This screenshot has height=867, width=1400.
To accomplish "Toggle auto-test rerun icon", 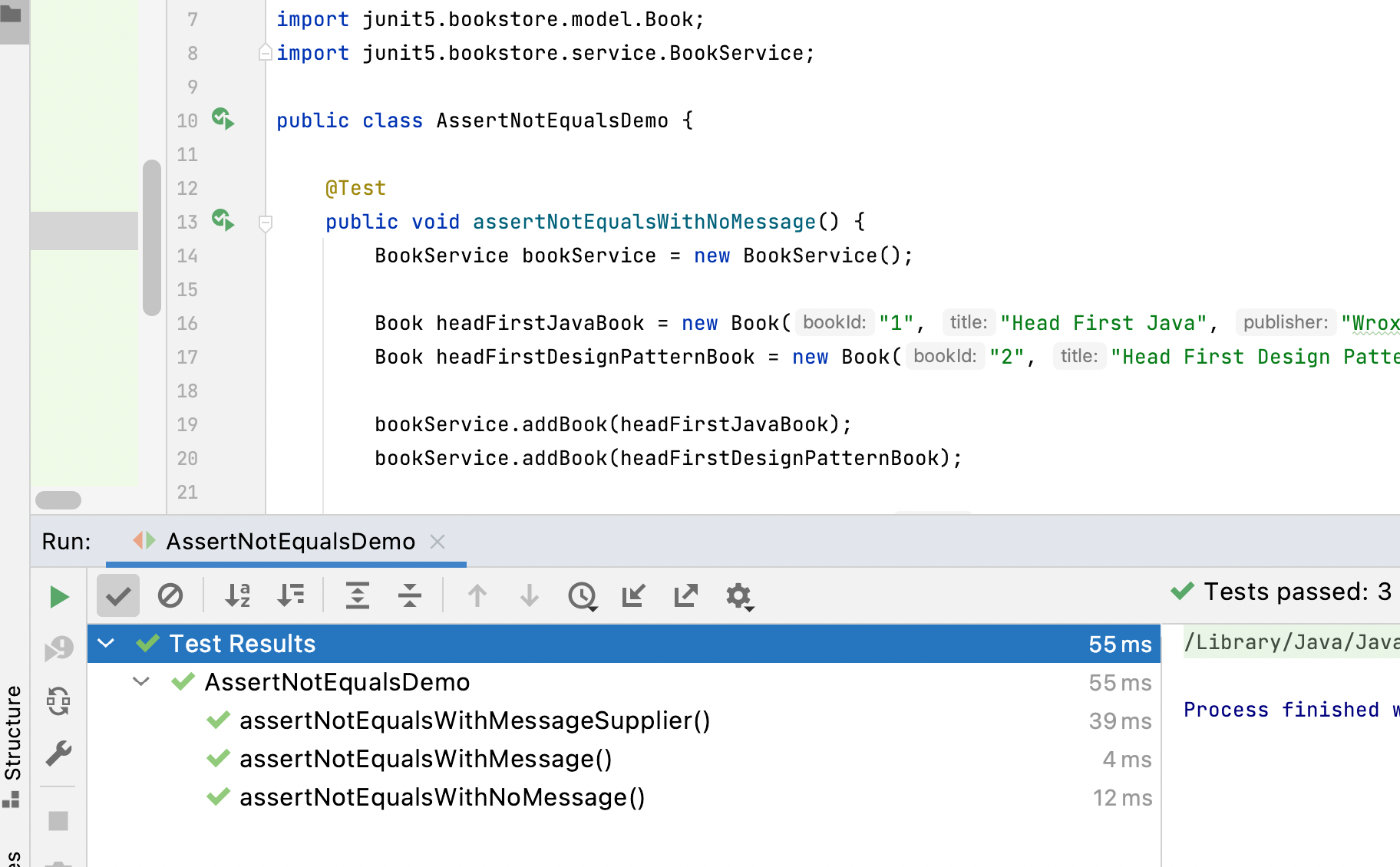I will coord(59,701).
